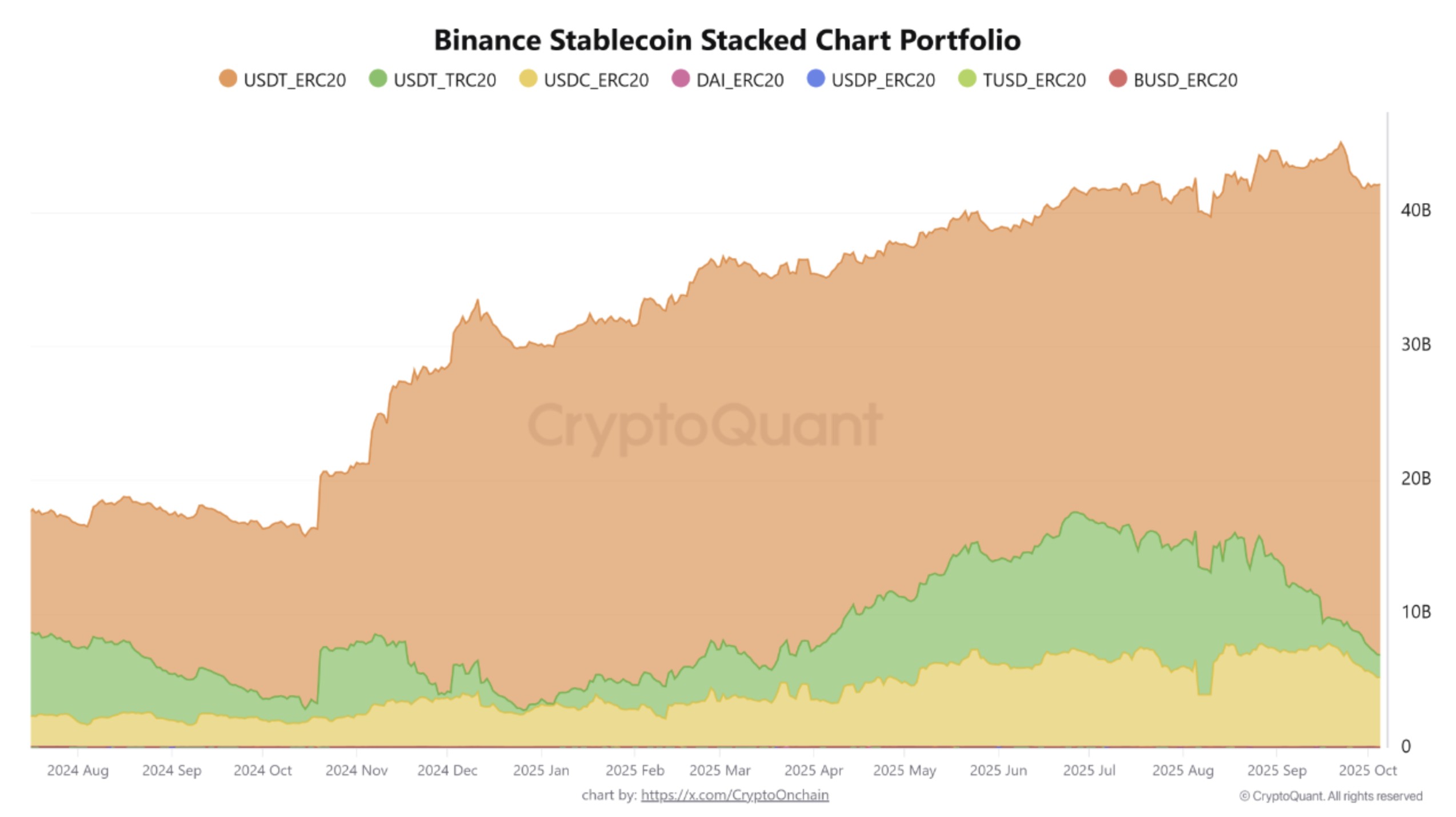This screenshot has height=817, width=1456.
Task: Click the "2025 Oct" x-axis label
Action: [1367, 770]
